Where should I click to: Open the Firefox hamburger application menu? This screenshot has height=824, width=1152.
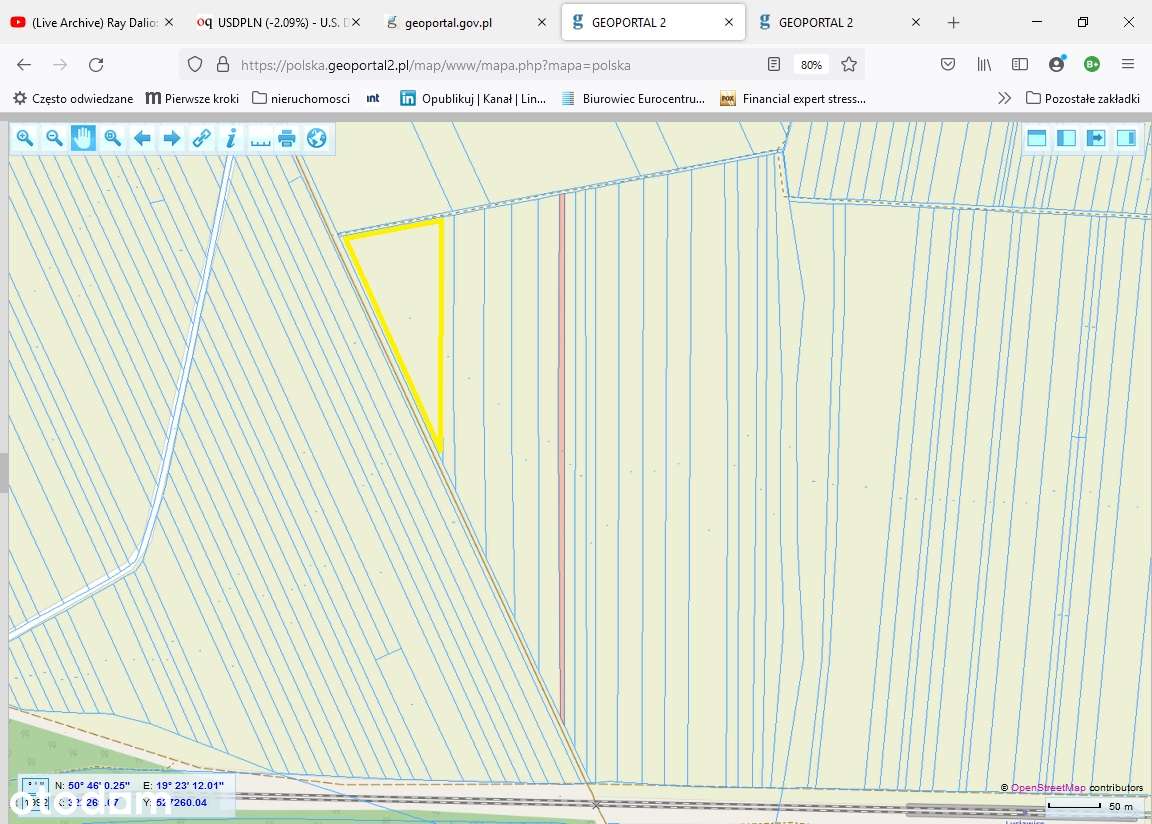(1128, 64)
